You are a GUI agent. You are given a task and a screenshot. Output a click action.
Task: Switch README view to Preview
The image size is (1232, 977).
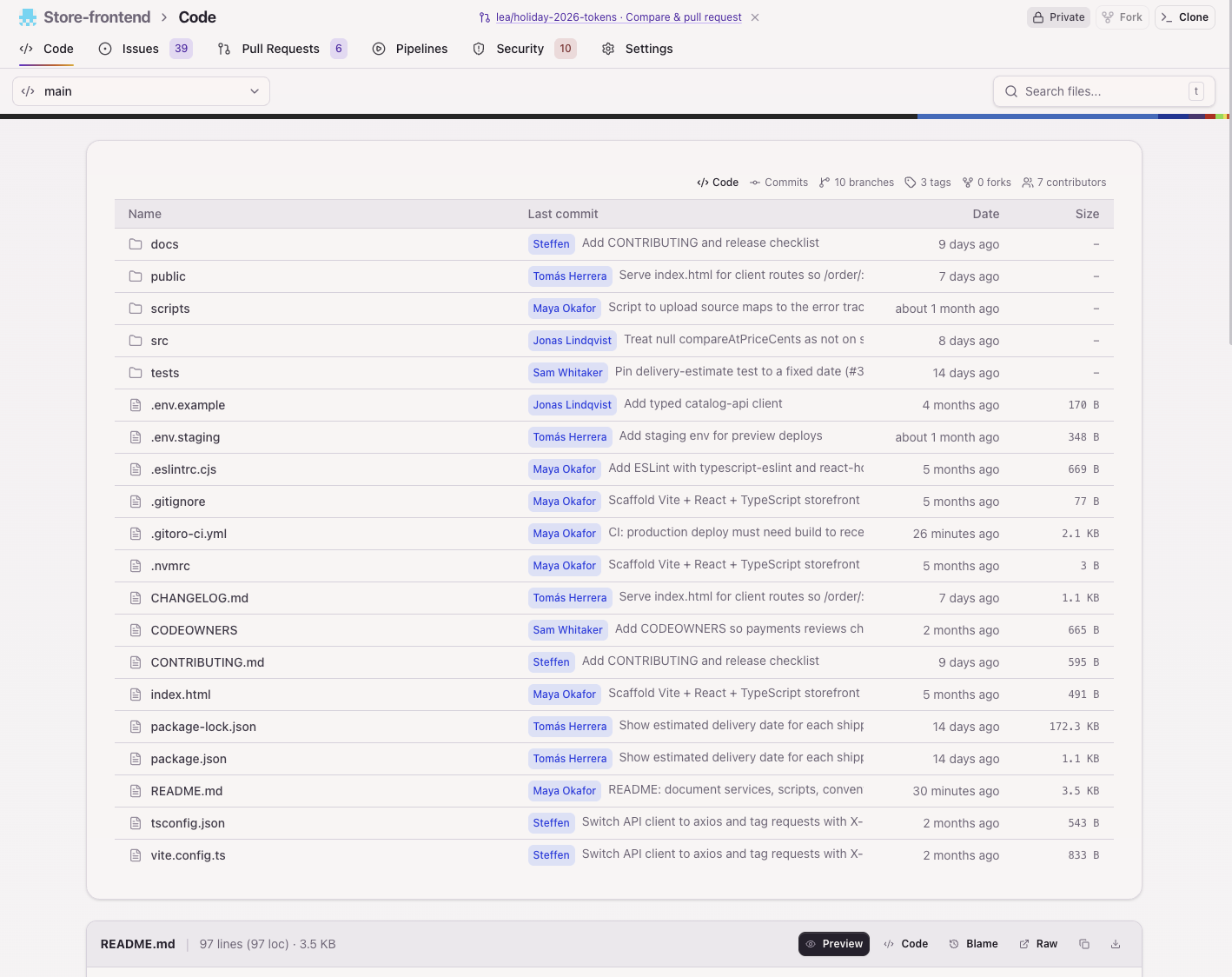coord(834,944)
